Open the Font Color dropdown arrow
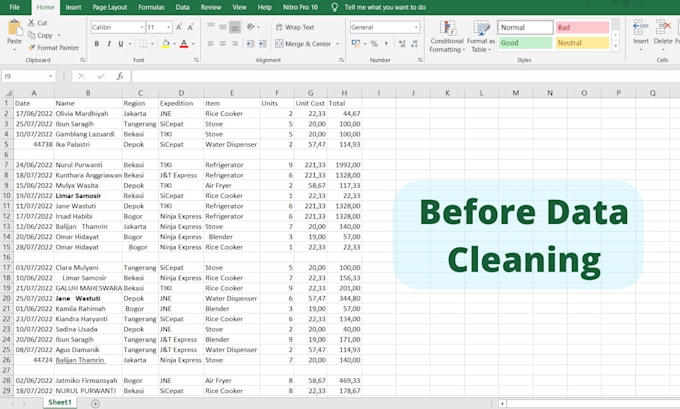680x409 pixels. (193, 44)
